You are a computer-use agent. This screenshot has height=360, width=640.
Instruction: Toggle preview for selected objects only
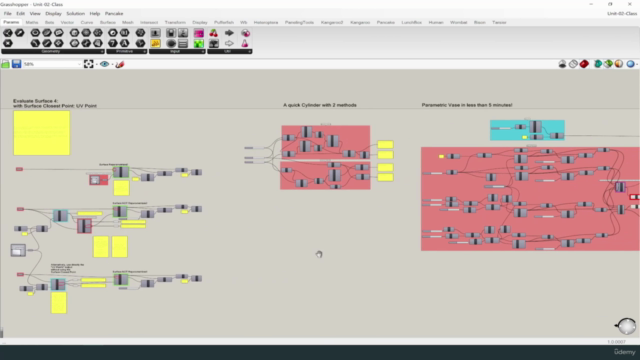598,64
